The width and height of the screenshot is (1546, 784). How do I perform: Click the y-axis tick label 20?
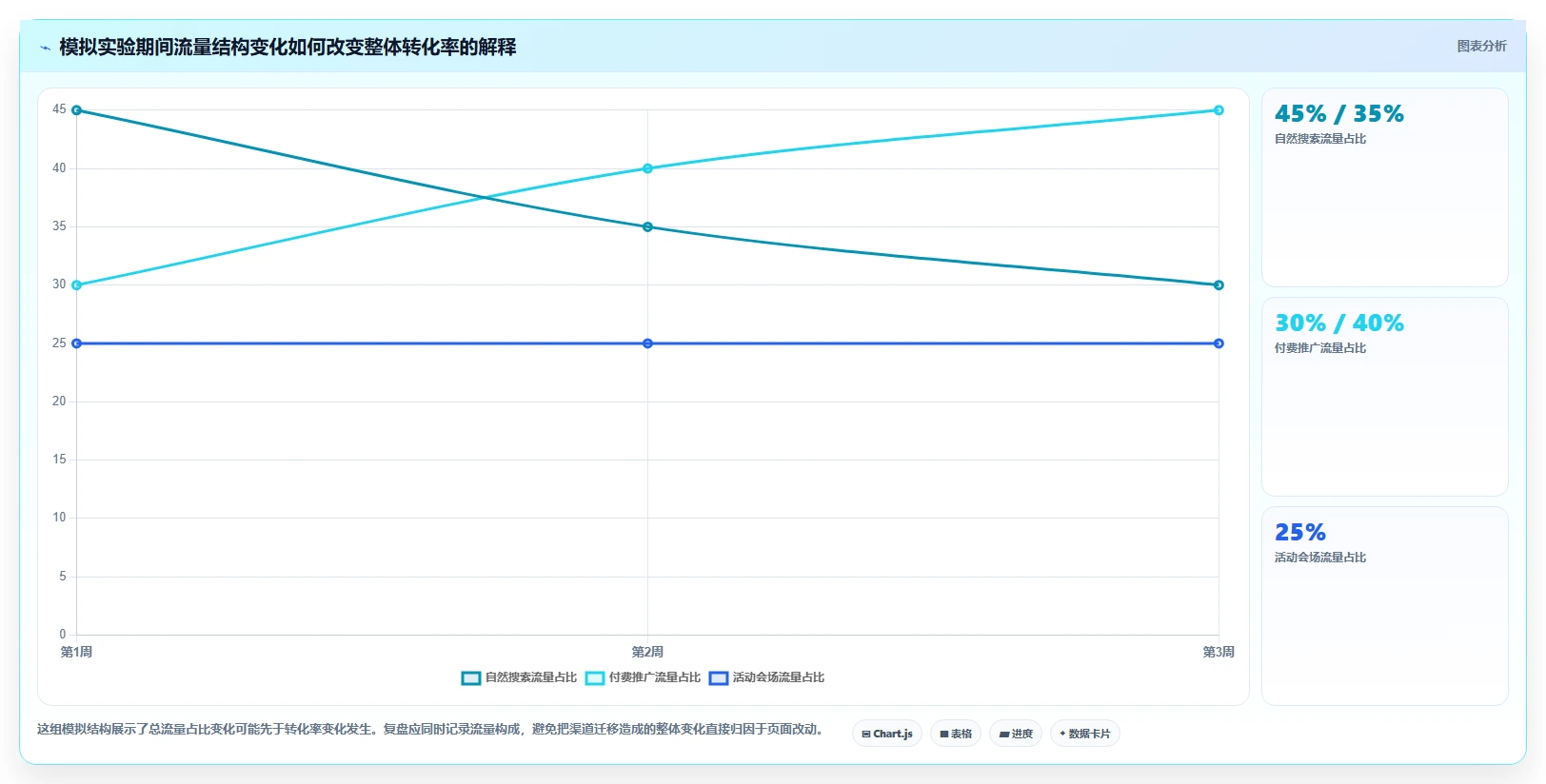click(59, 402)
